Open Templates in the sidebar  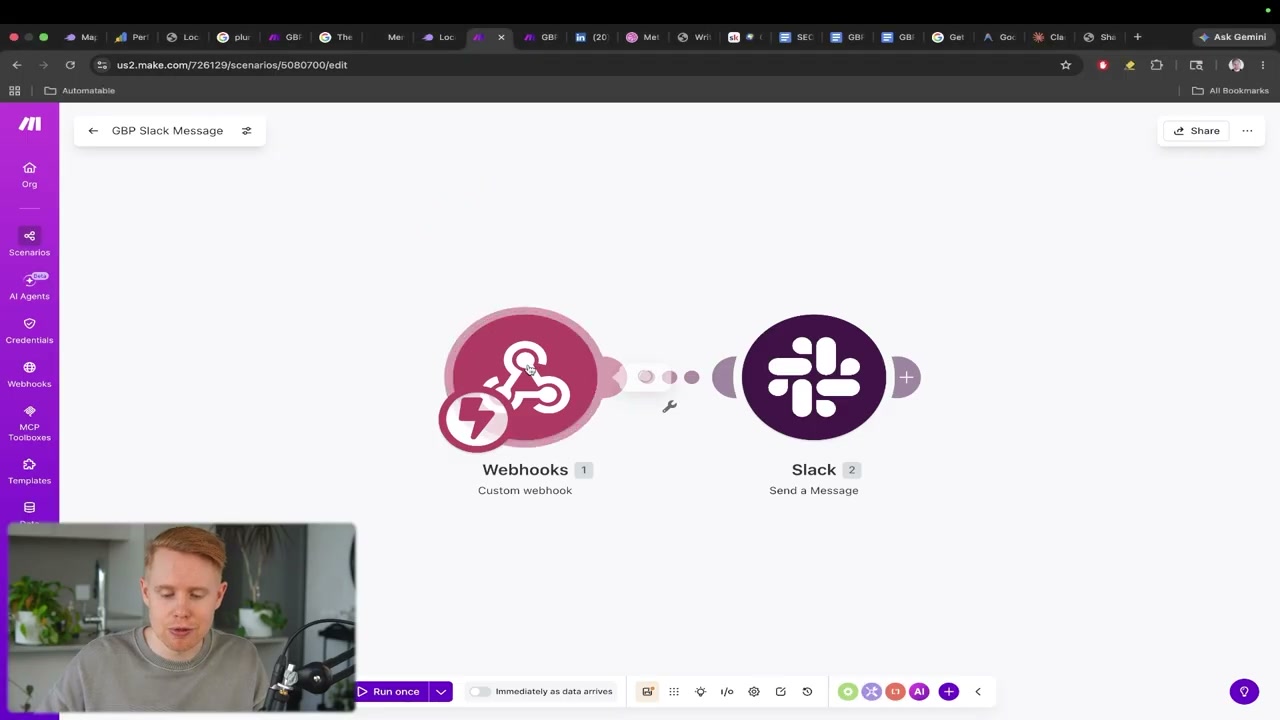(x=29, y=472)
